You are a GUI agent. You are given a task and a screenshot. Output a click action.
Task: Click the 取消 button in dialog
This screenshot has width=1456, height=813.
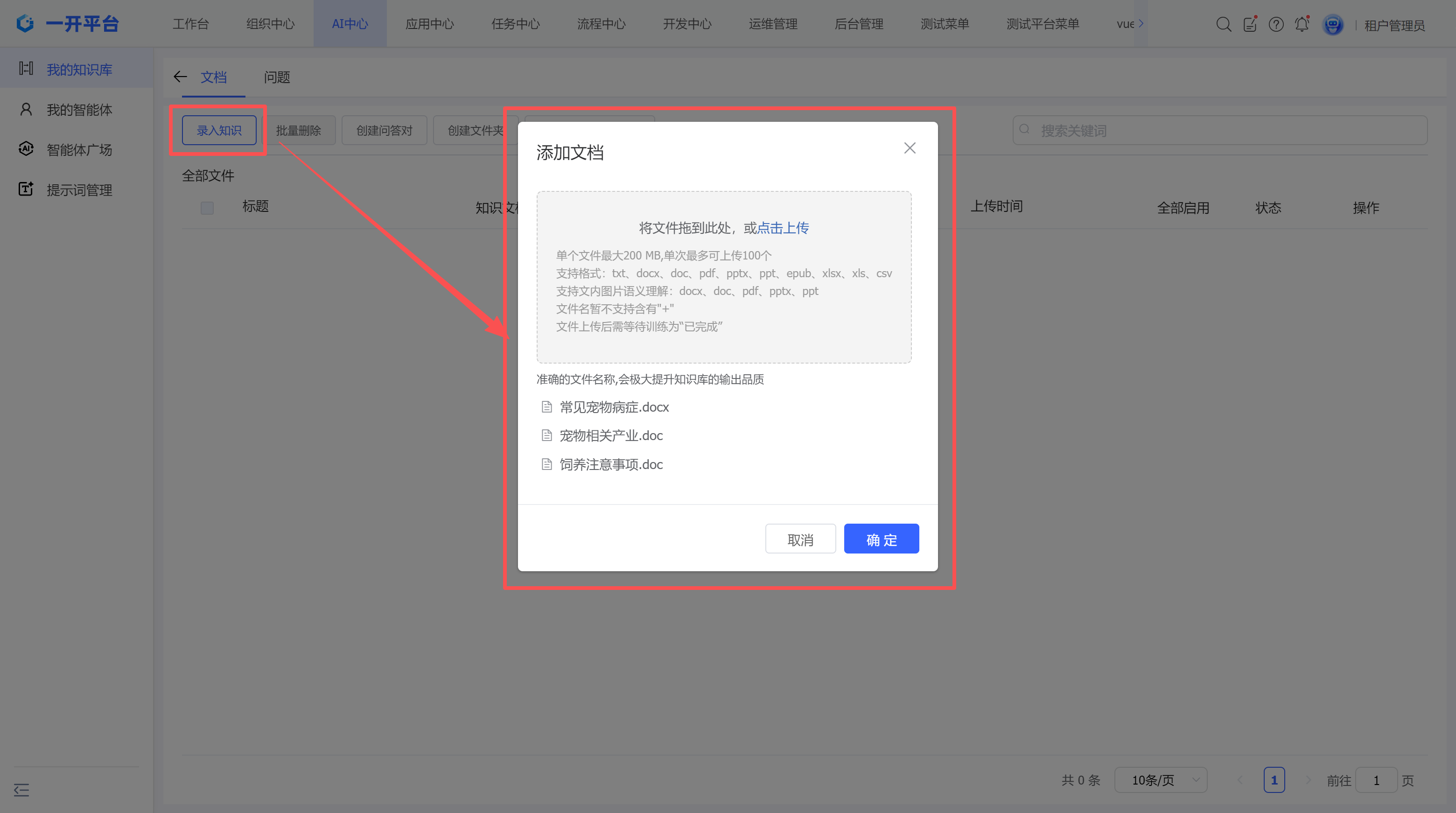[800, 540]
